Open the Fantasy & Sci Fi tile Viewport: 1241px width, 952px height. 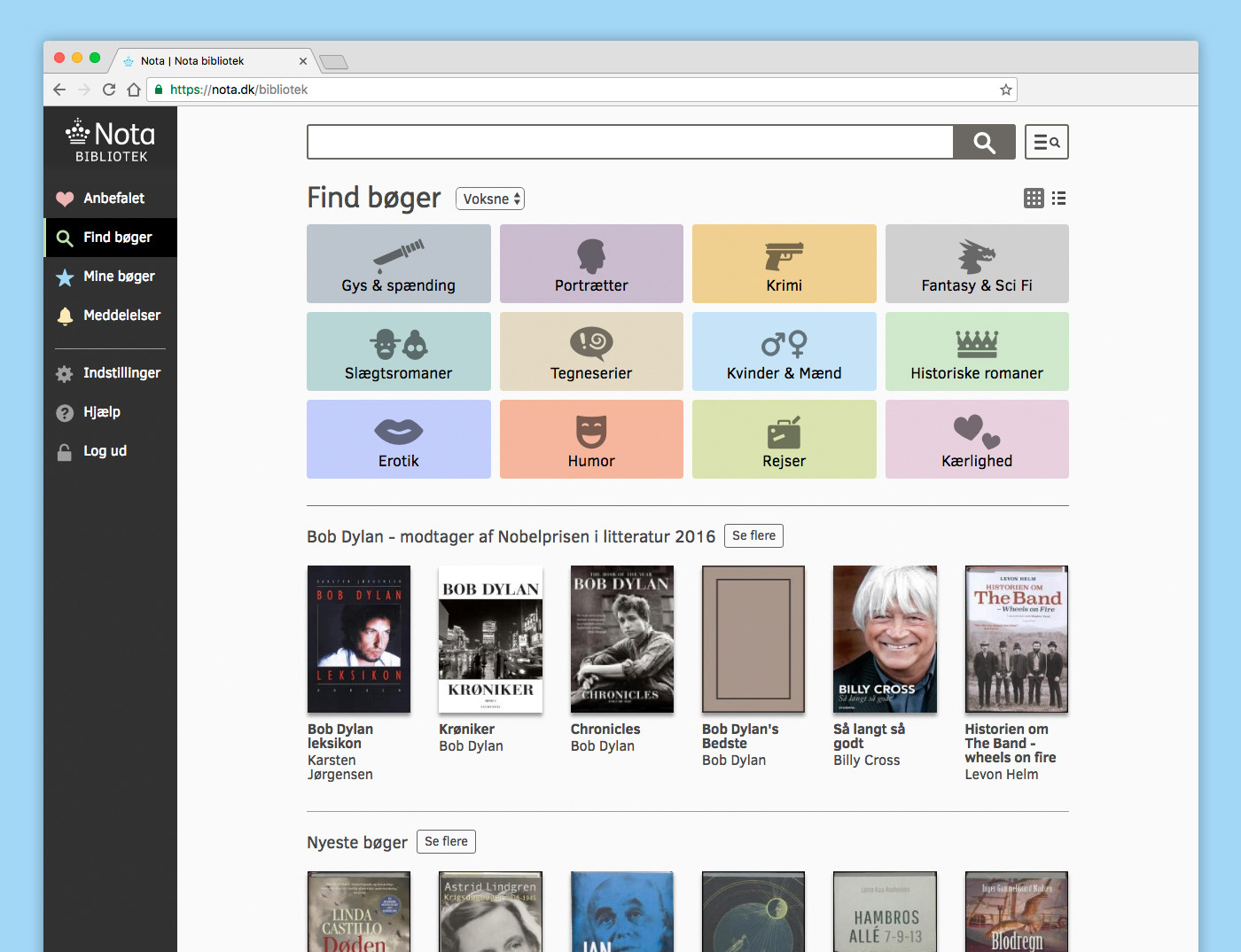(977, 263)
